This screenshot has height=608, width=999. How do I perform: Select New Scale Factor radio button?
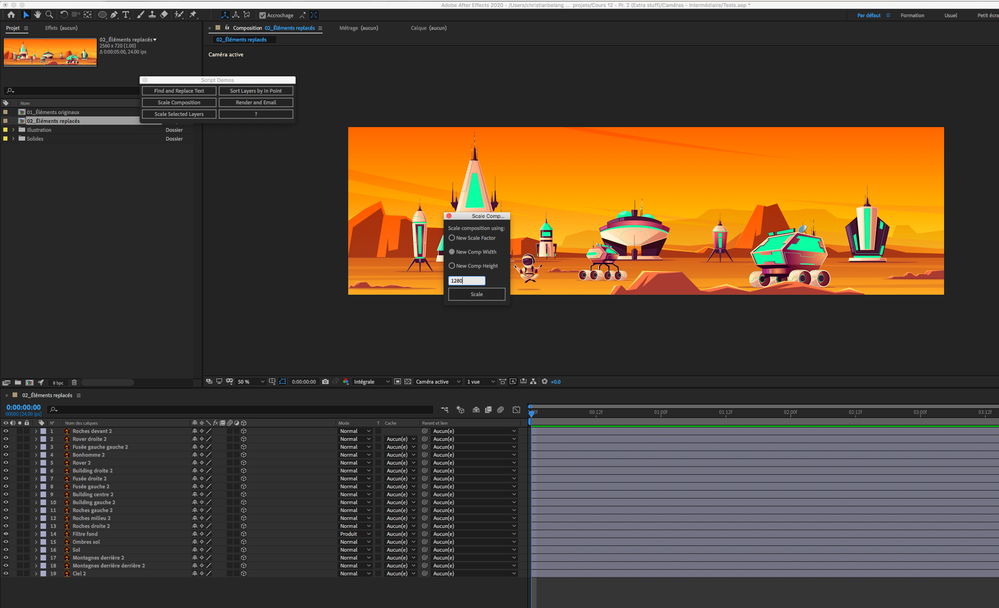pyautogui.click(x=452, y=238)
